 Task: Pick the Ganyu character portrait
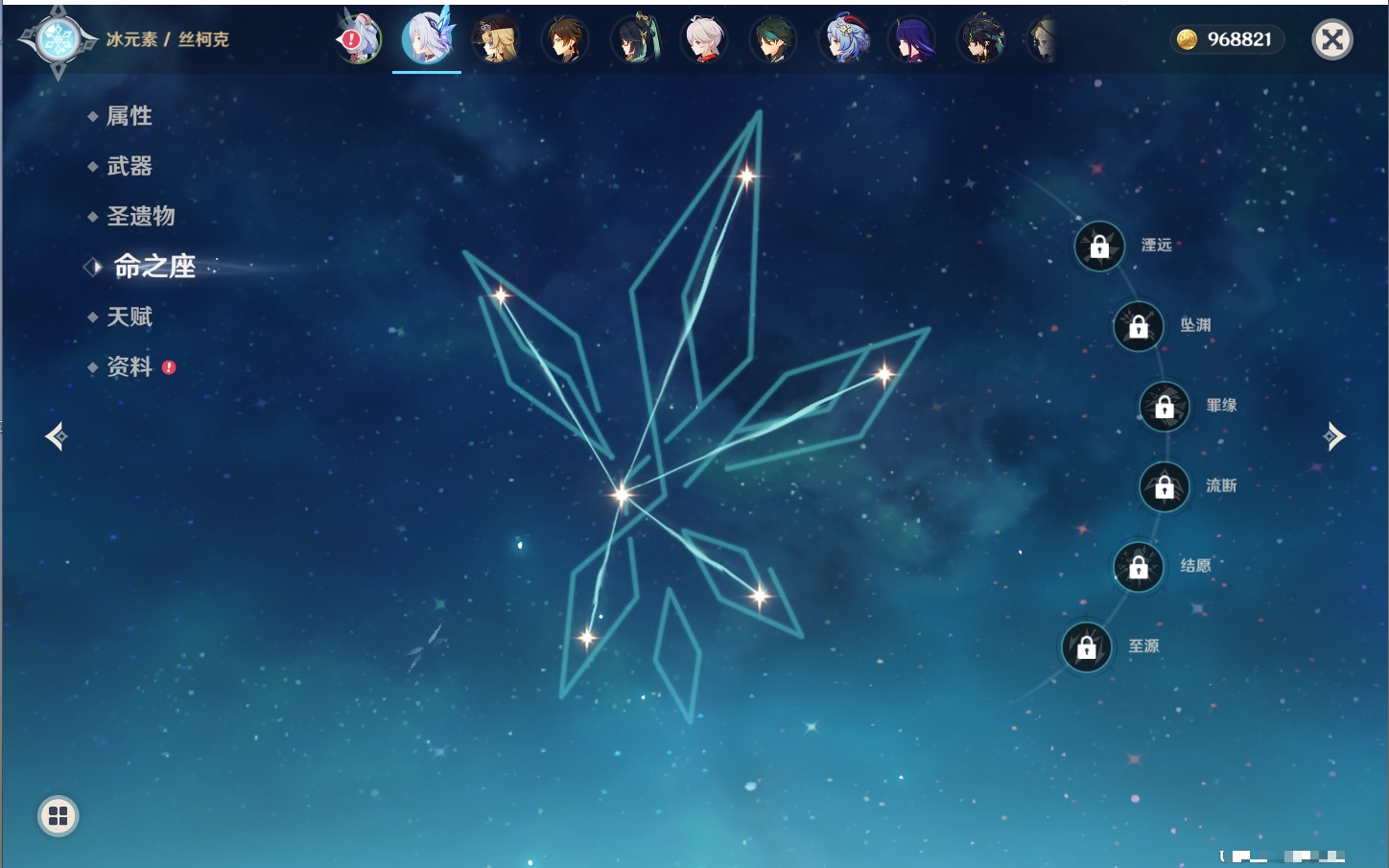coord(844,39)
